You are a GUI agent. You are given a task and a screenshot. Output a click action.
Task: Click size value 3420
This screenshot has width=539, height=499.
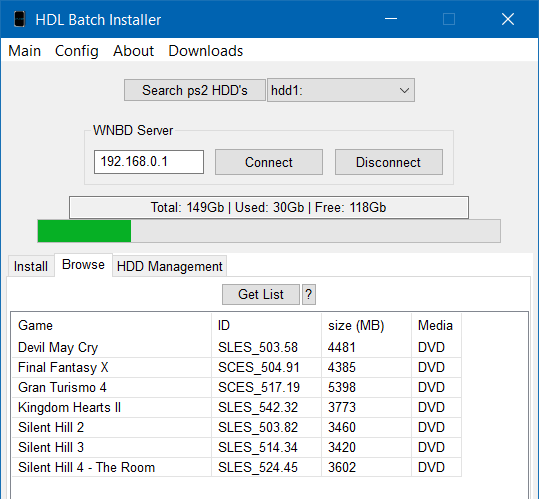342,447
